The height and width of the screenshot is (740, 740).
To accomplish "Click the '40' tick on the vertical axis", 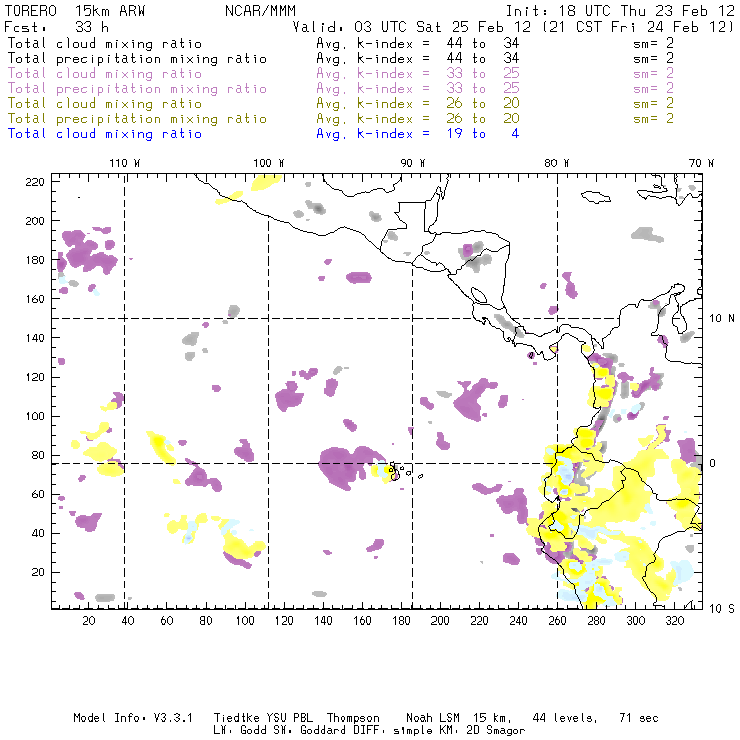I will pyautogui.click(x=38, y=533).
